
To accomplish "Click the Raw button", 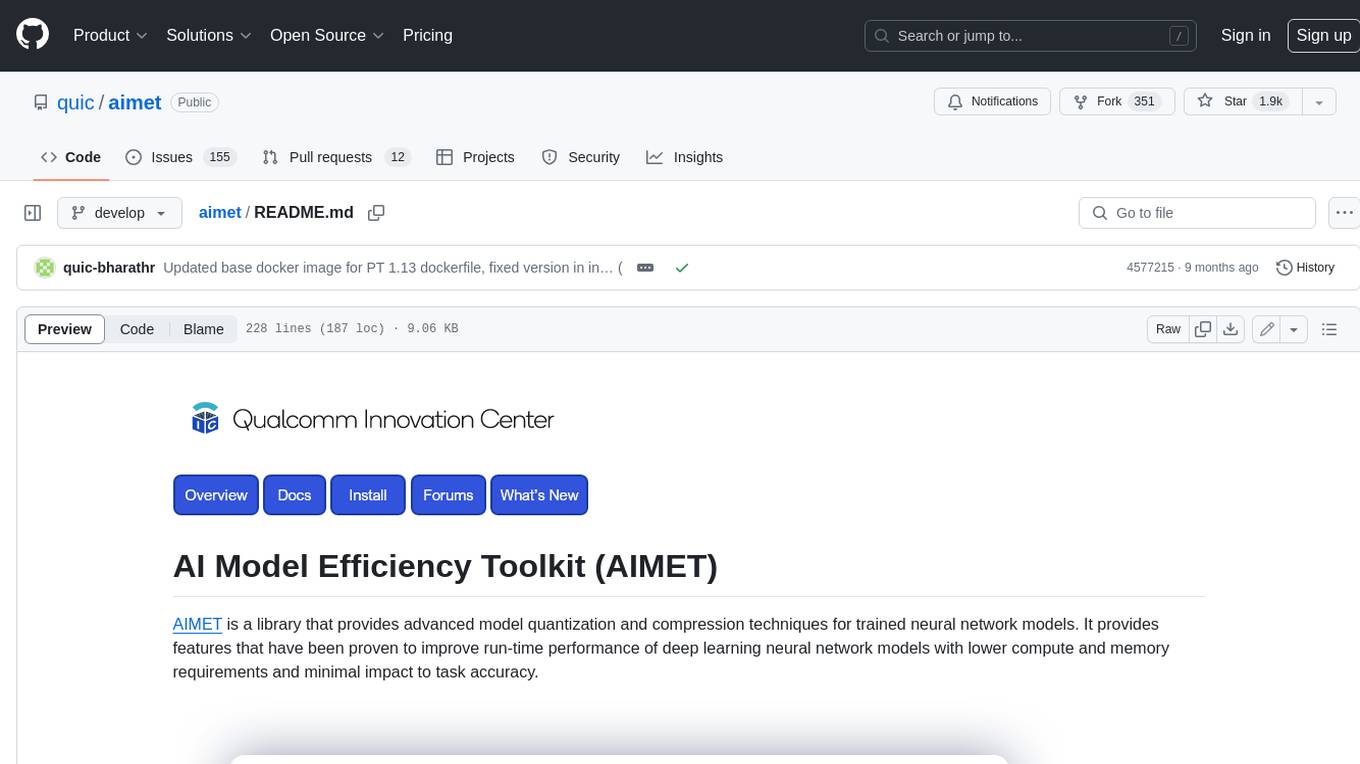I will 1168,329.
